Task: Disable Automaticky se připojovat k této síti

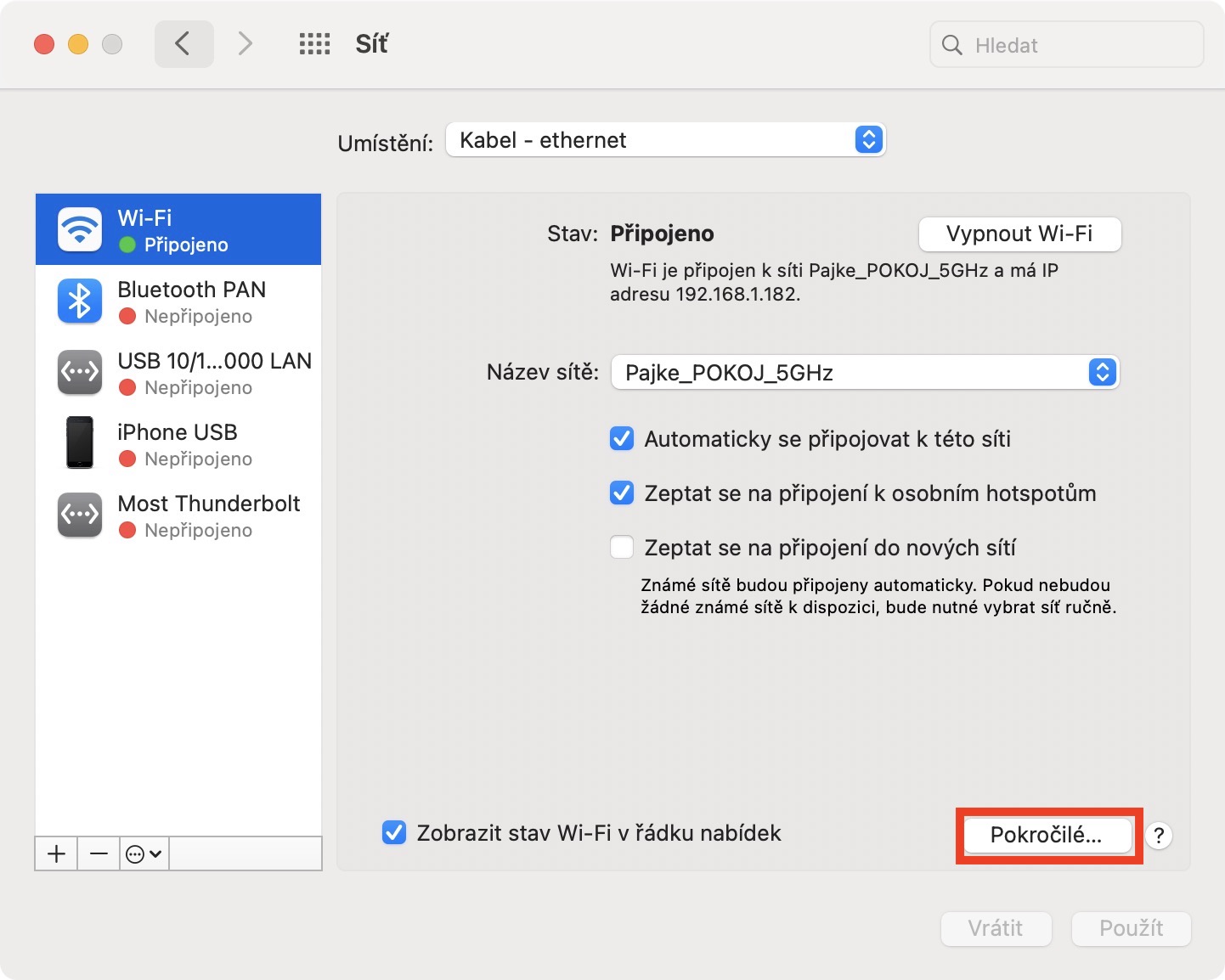Action: (622, 439)
